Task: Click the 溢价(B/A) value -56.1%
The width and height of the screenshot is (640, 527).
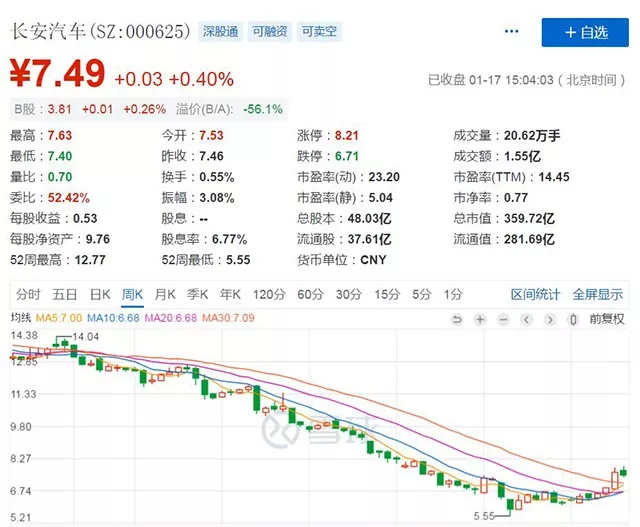Action: (262, 109)
